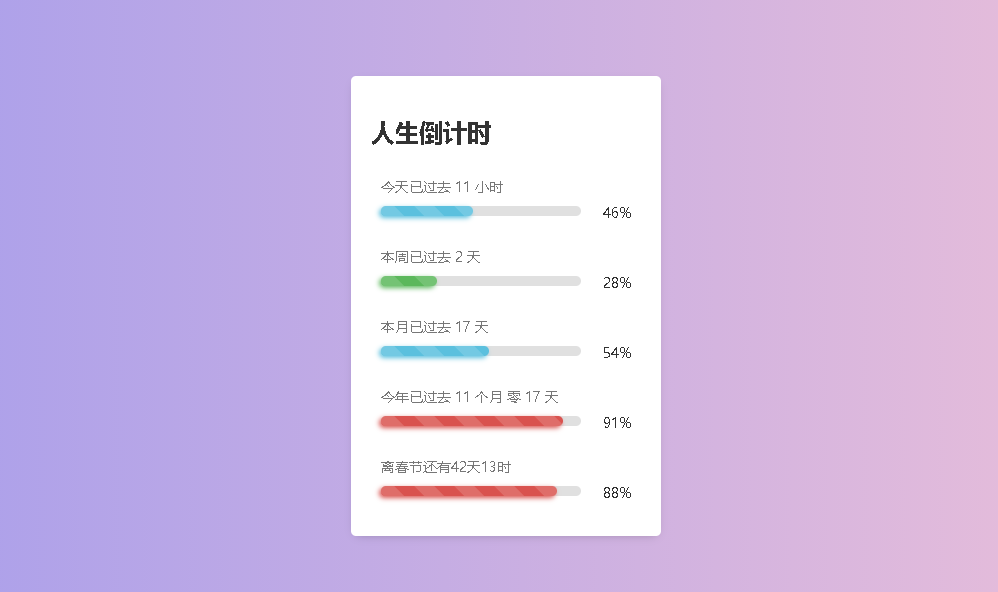998x592 pixels.
Task: Click the blue filled part of this month's bar
Action: pos(434,351)
